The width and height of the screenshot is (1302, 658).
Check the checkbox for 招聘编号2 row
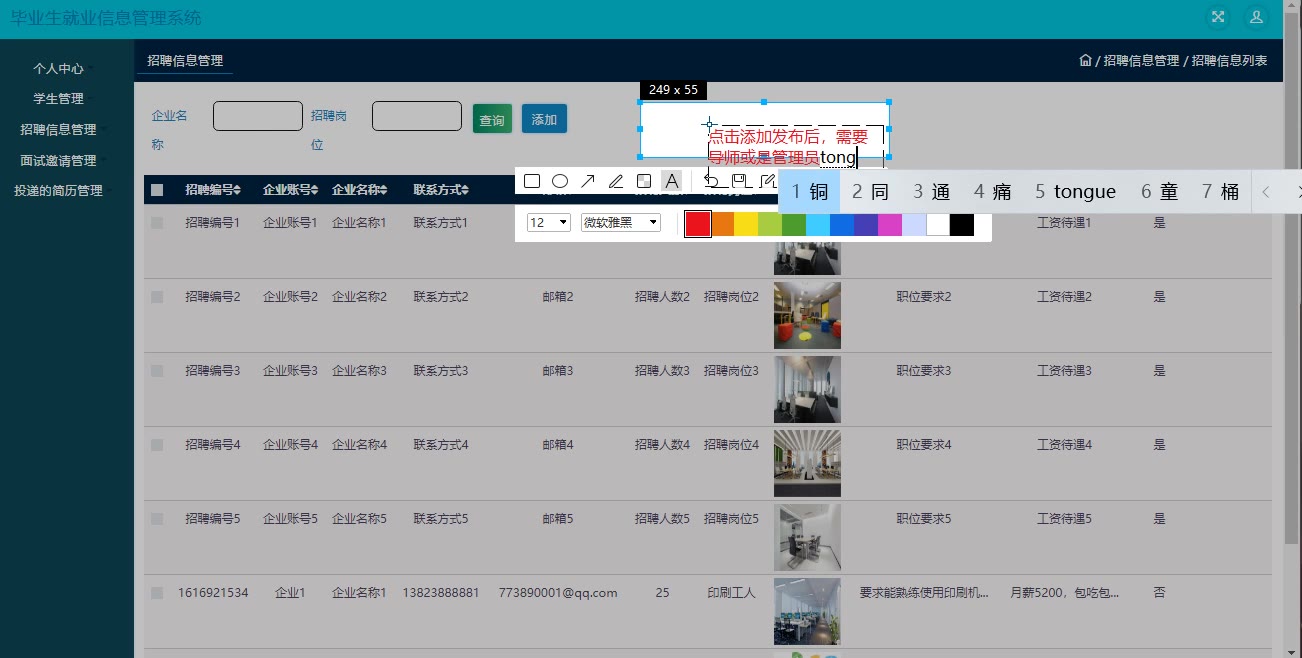pyautogui.click(x=157, y=297)
